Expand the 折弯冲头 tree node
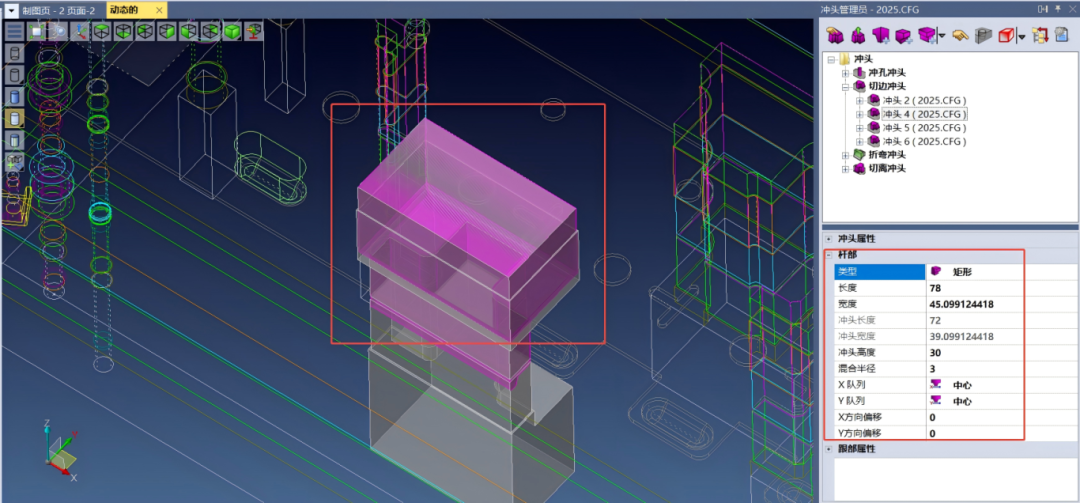The height and width of the screenshot is (503, 1080). click(x=845, y=155)
